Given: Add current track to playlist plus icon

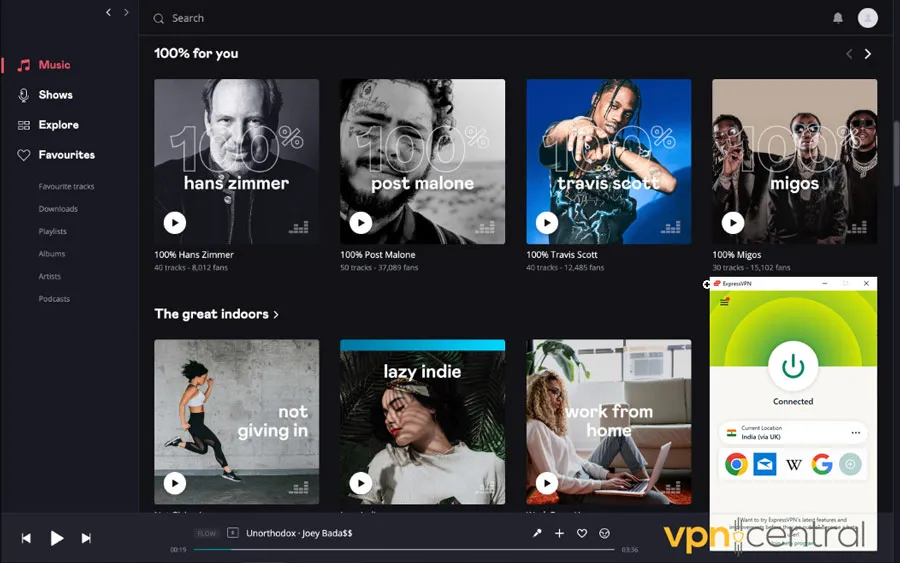Looking at the screenshot, I should pyautogui.click(x=559, y=533).
